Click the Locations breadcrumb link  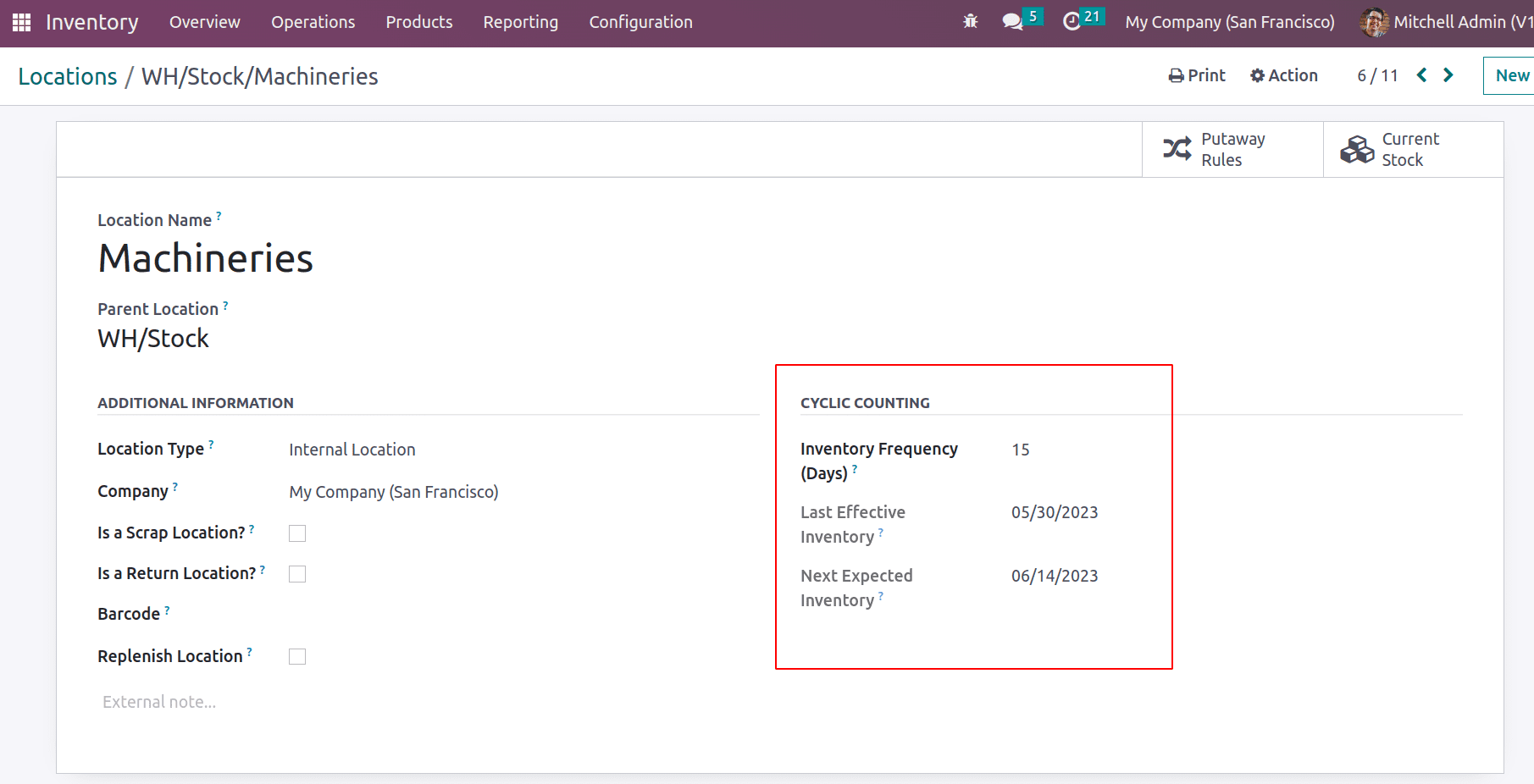[x=68, y=76]
